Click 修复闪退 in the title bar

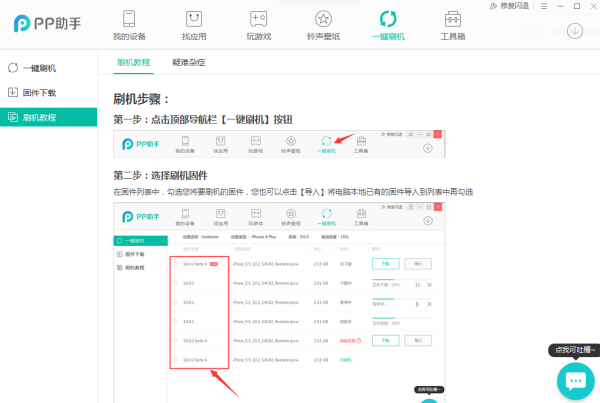pos(509,6)
